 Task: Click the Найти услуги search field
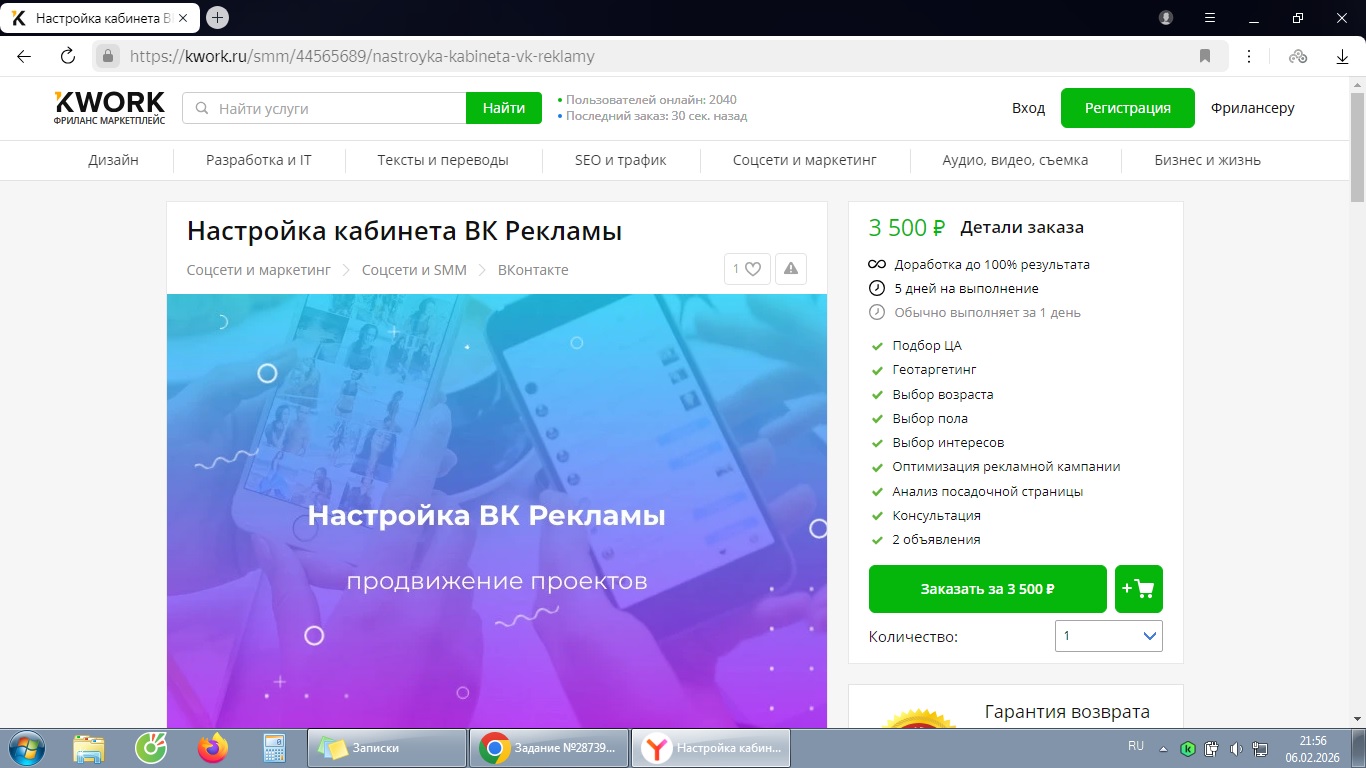pyautogui.click(x=324, y=108)
